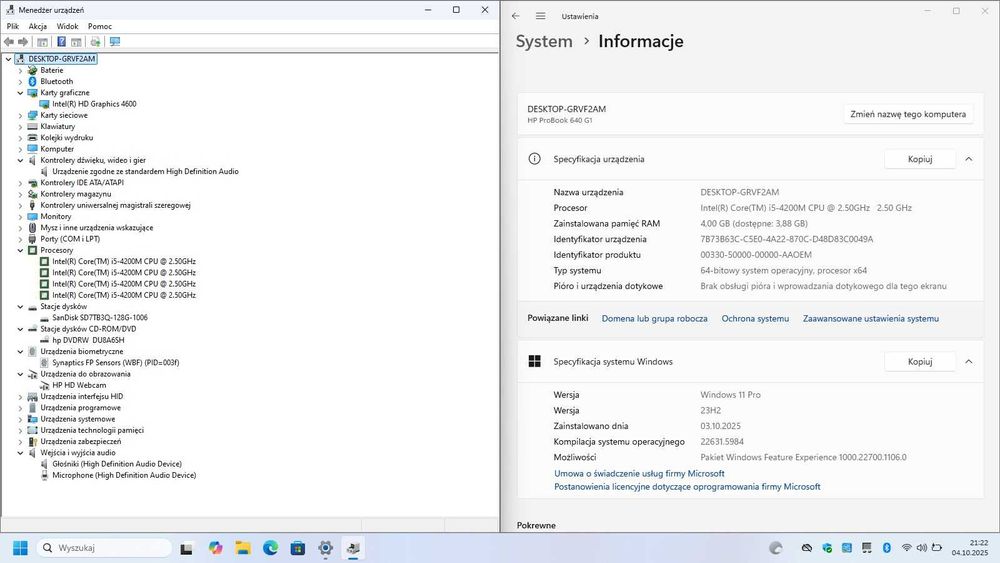Go back with the Settings back arrow

pyautogui.click(x=516, y=16)
